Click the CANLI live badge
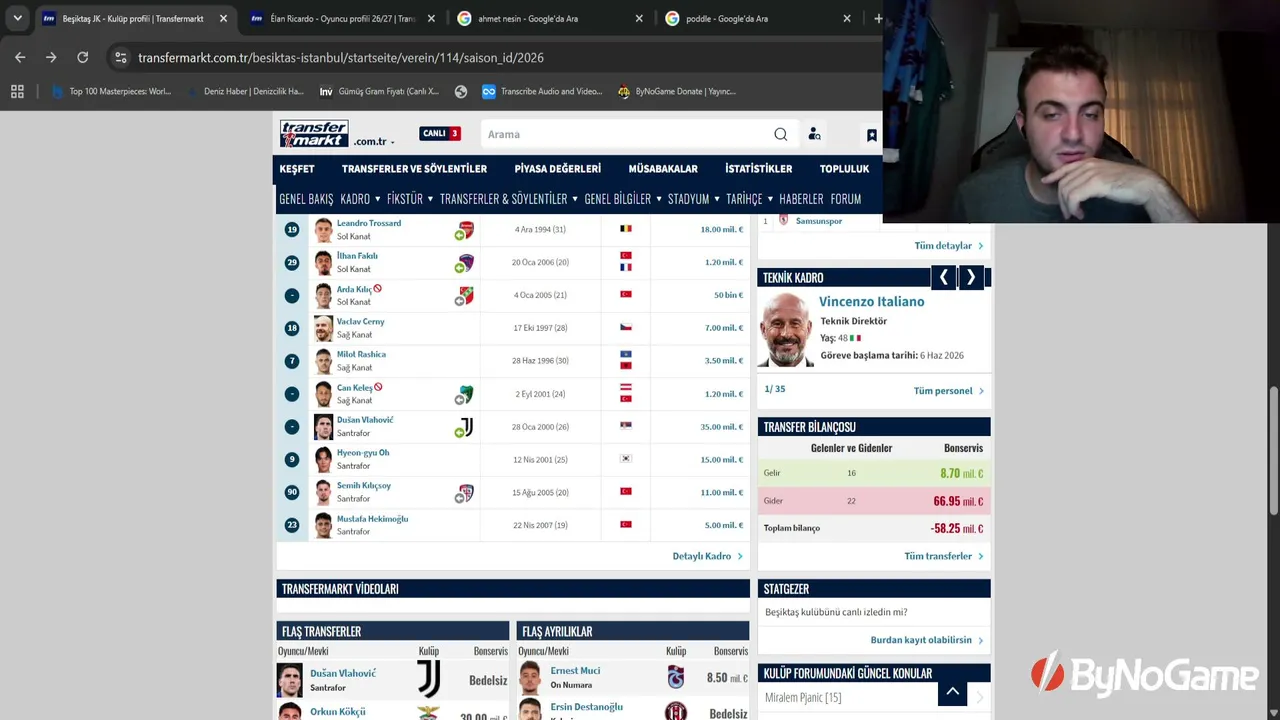1280x720 pixels. (x=440, y=133)
